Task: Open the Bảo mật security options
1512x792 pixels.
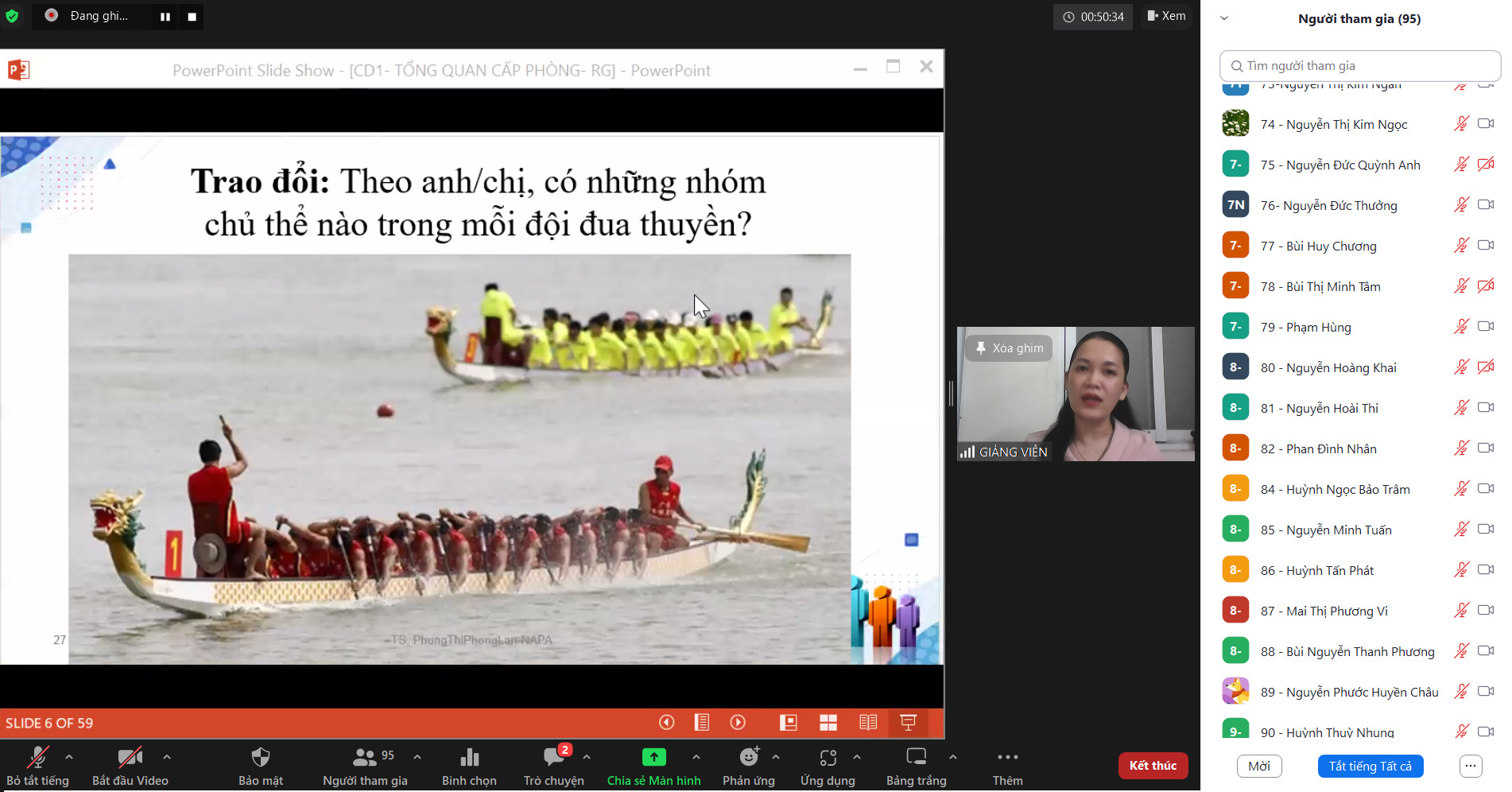Action: pos(261,766)
